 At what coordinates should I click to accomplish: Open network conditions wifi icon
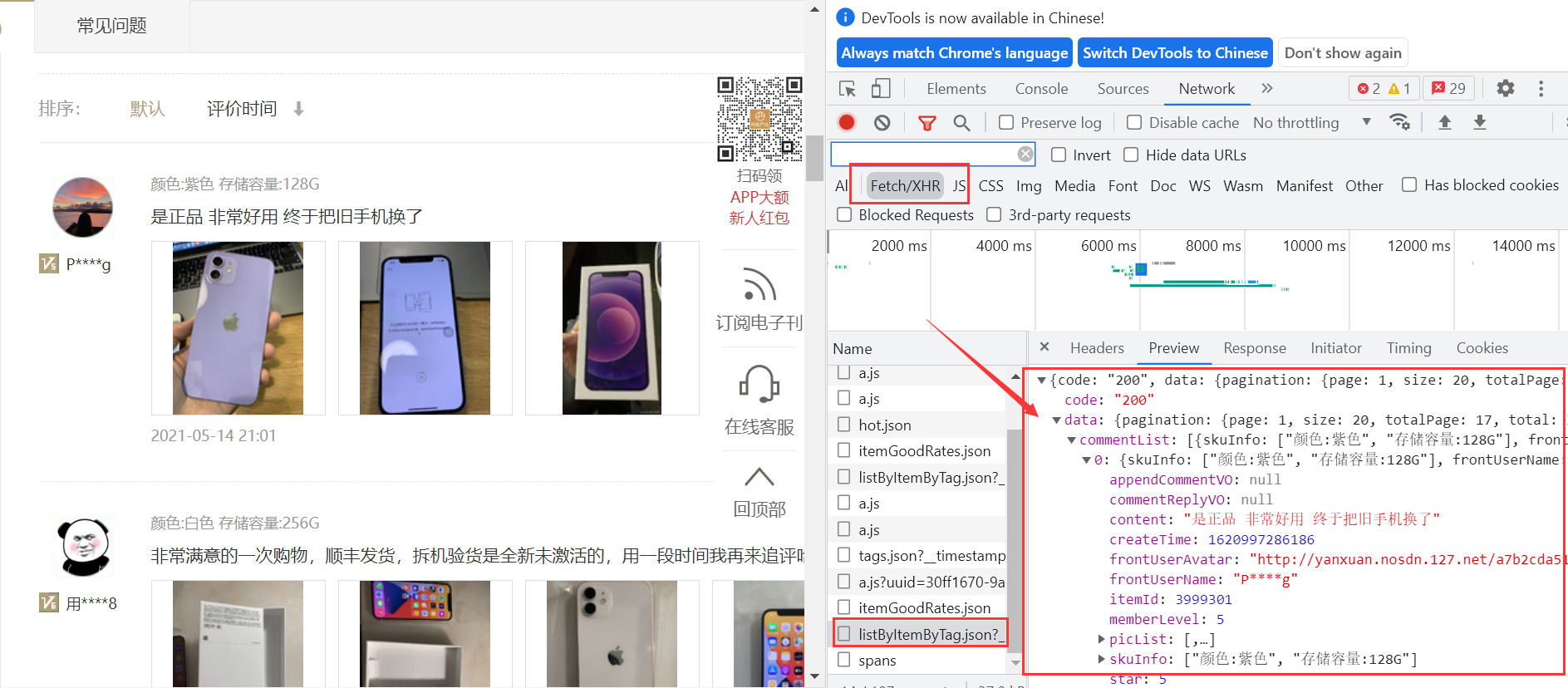coord(1400,122)
